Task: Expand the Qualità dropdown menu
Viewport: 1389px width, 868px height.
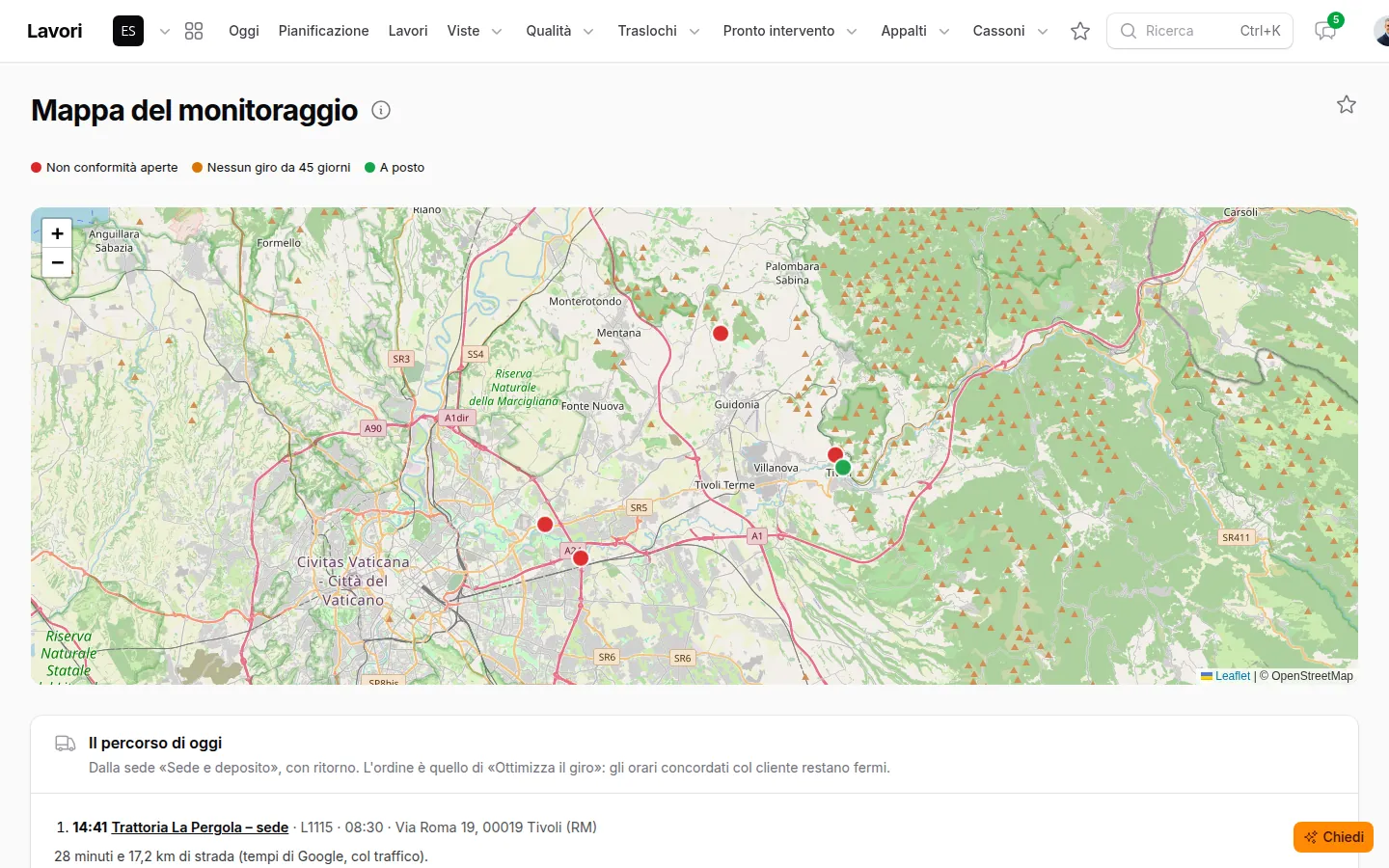Action: coord(559,31)
